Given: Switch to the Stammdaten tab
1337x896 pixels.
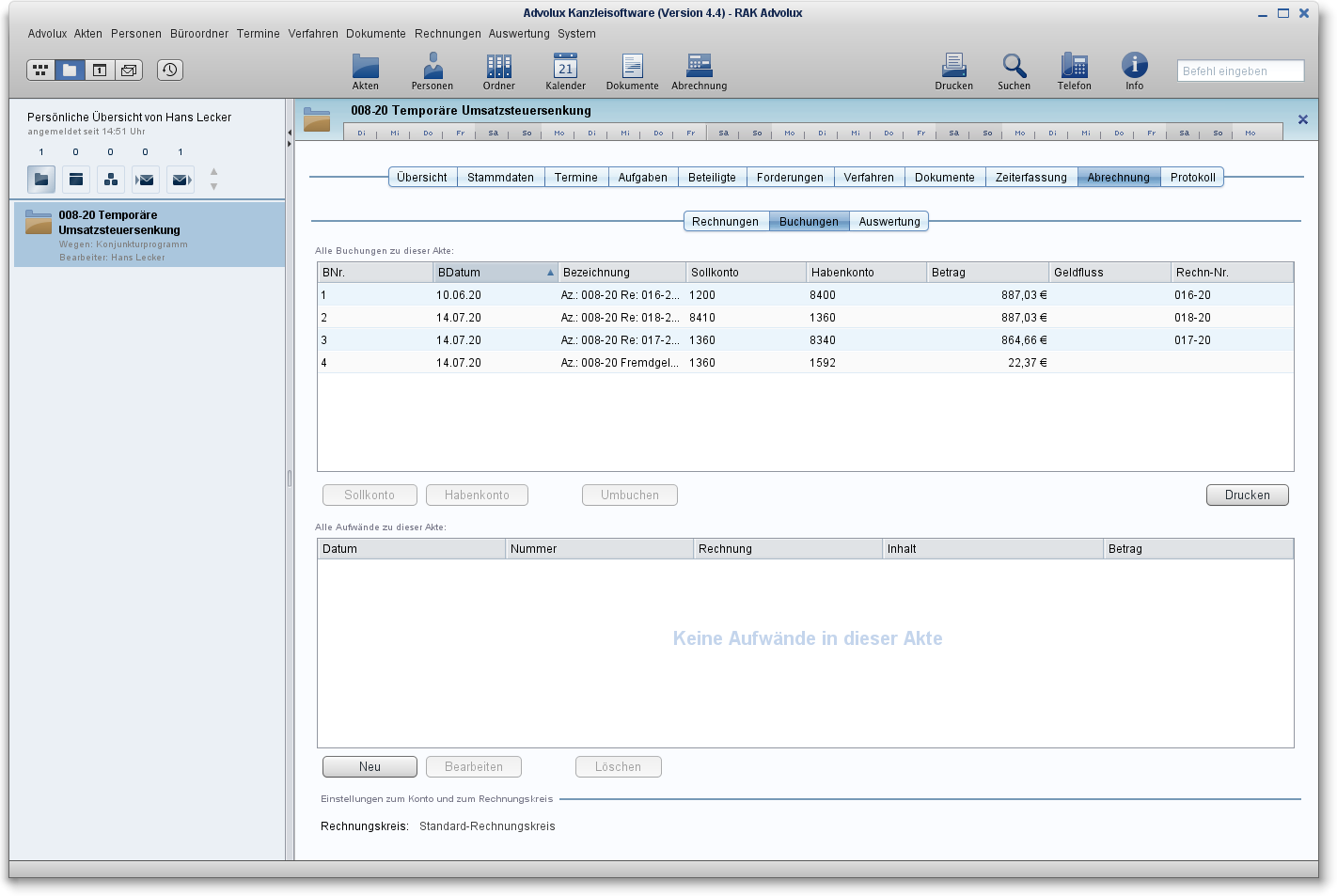Looking at the screenshot, I should tap(500, 178).
